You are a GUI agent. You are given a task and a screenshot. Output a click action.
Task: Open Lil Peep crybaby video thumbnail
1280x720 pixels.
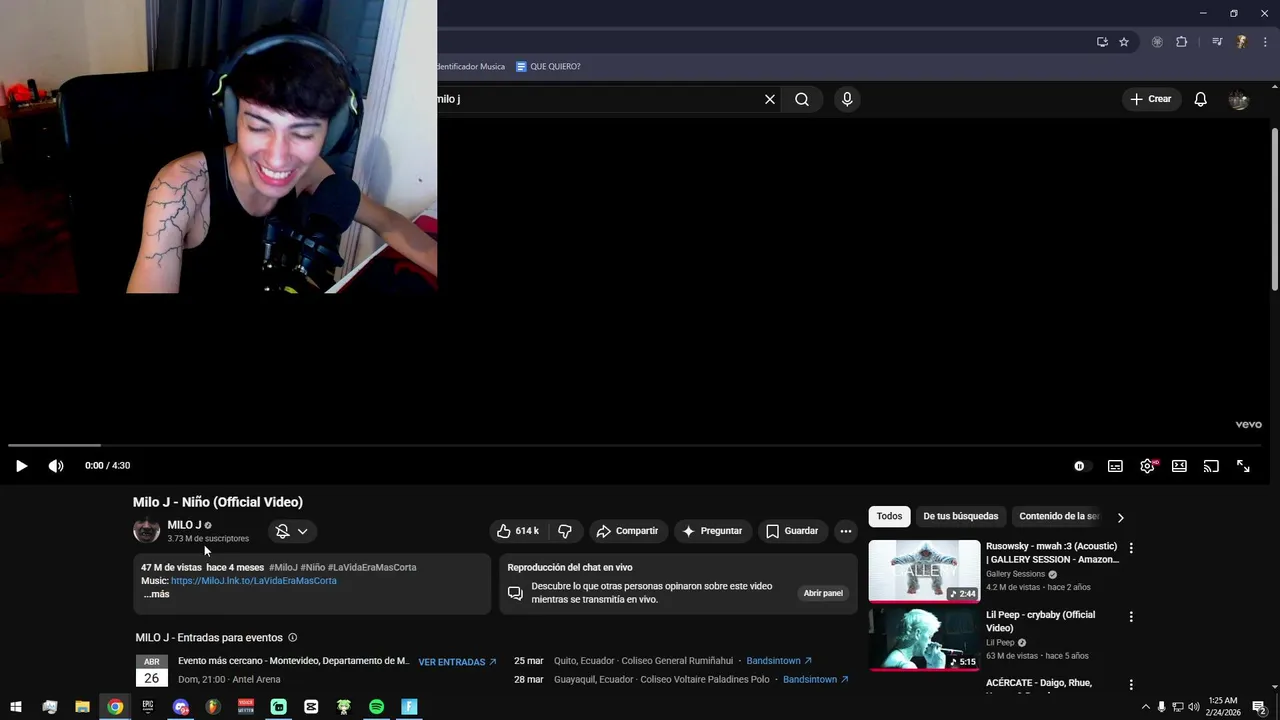point(925,639)
